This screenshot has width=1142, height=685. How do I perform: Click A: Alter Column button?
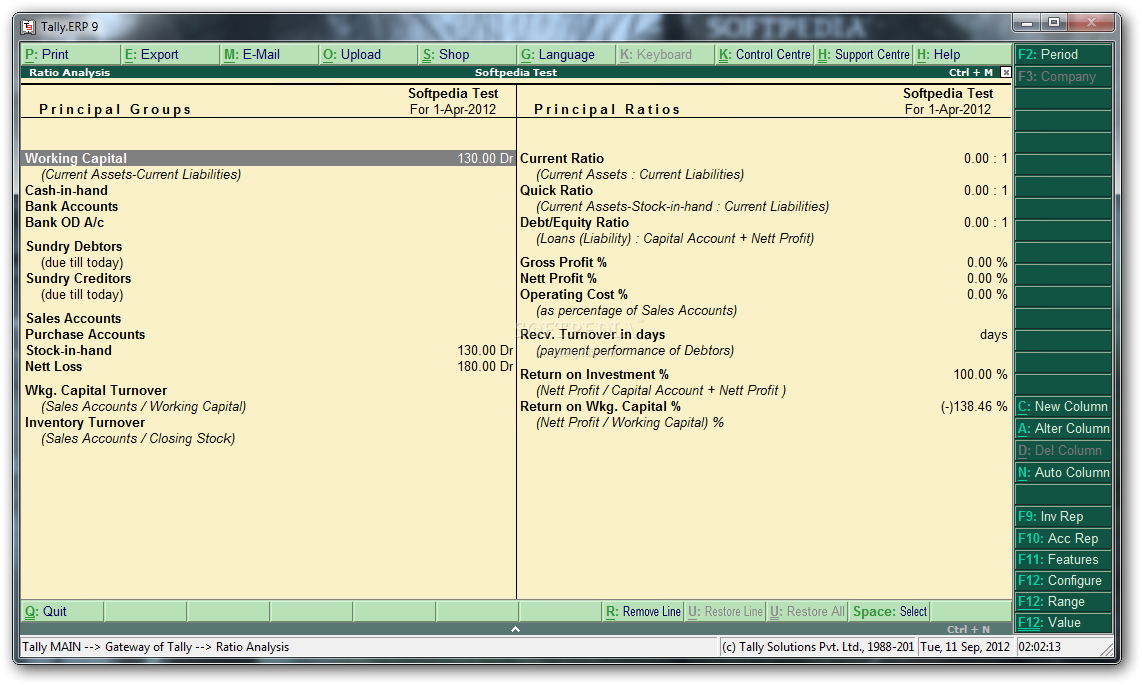tap(1063, 429)
